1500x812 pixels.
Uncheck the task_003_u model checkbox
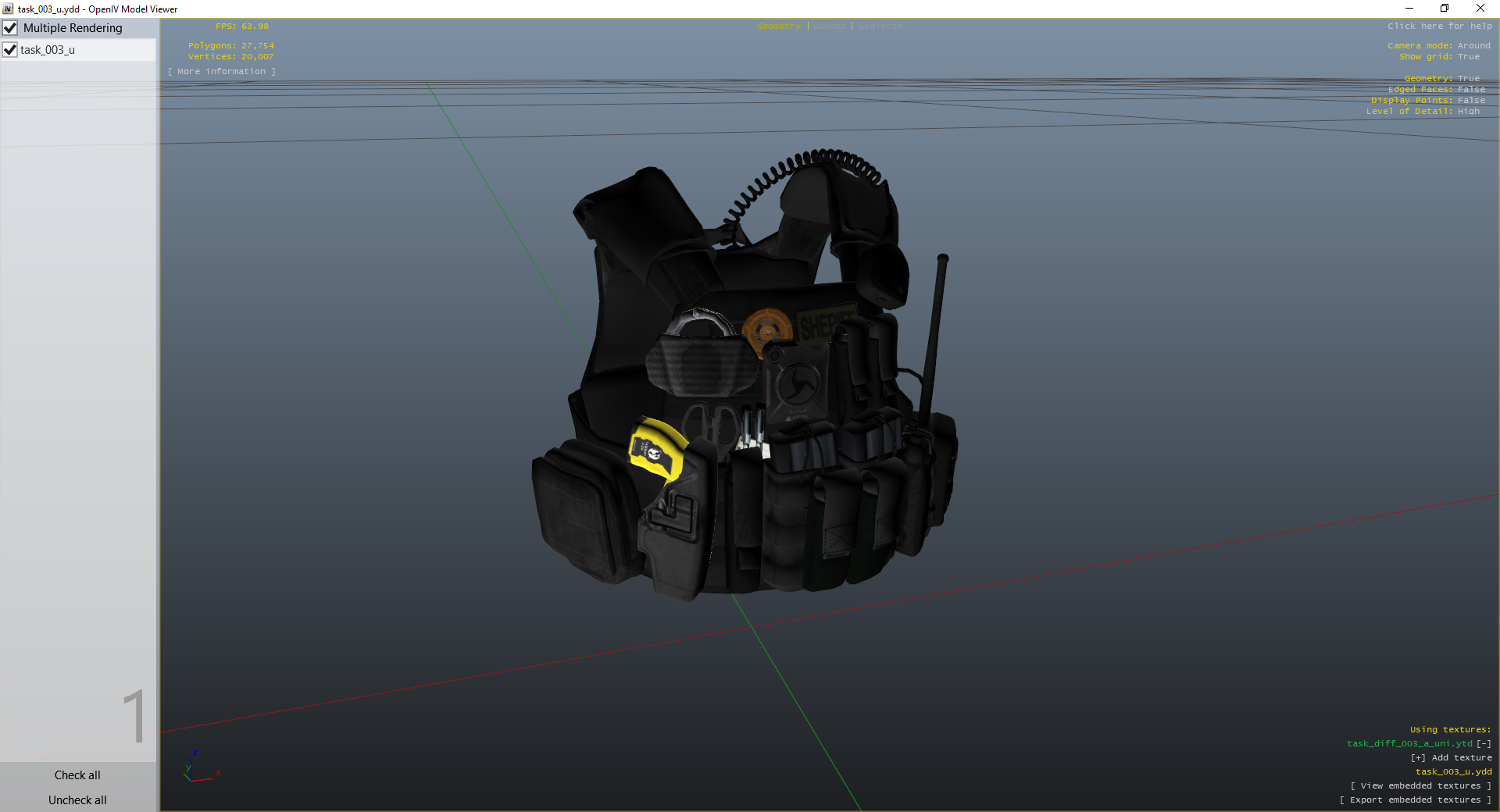(10, 50)
